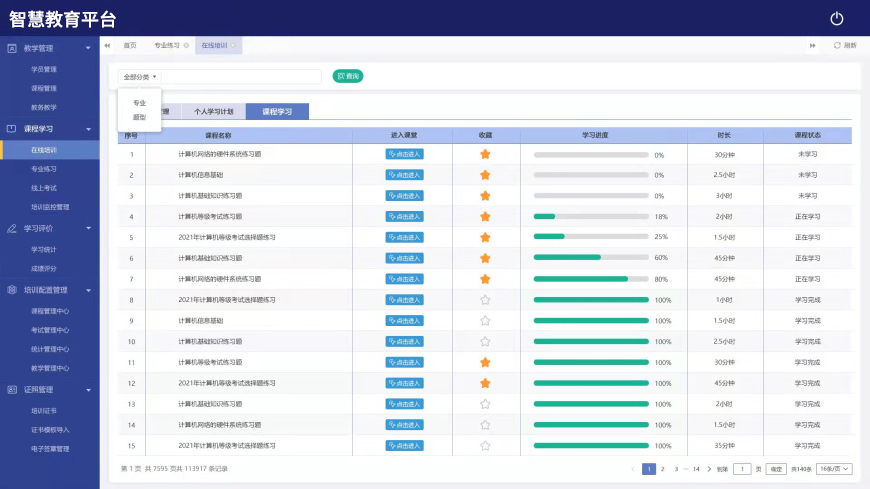Collapse 学习评价 section using its arrow
This screenshot has width=870, height=489.
coord(88,228)
